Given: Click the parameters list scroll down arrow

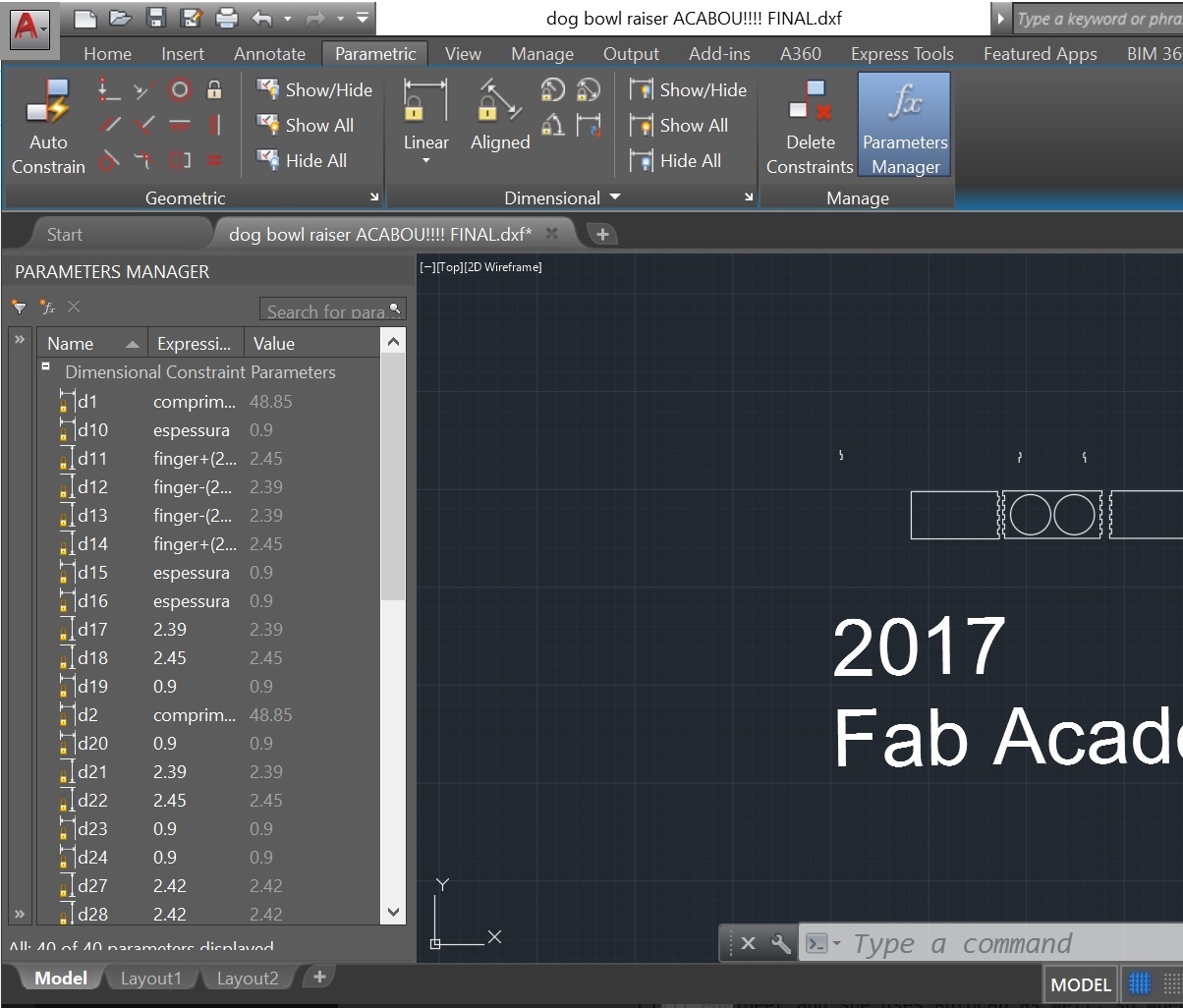Looking at the screenshot, I should click(x=393, y=912).
